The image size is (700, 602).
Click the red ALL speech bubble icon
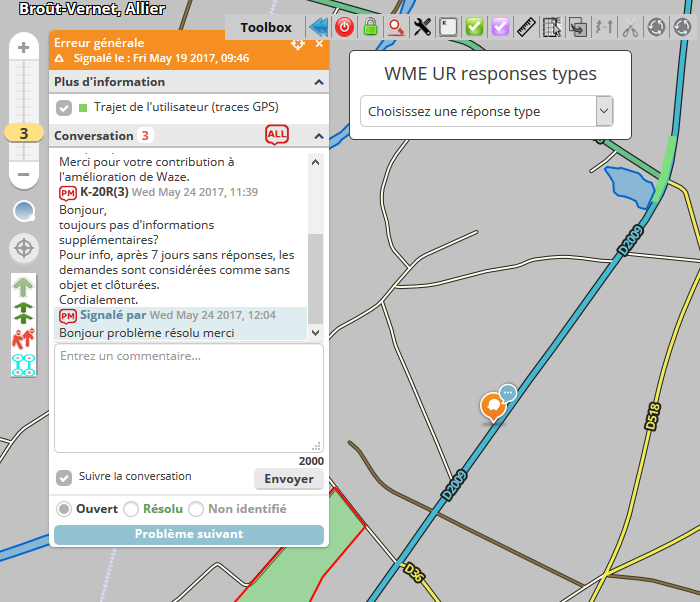point(277,135)
